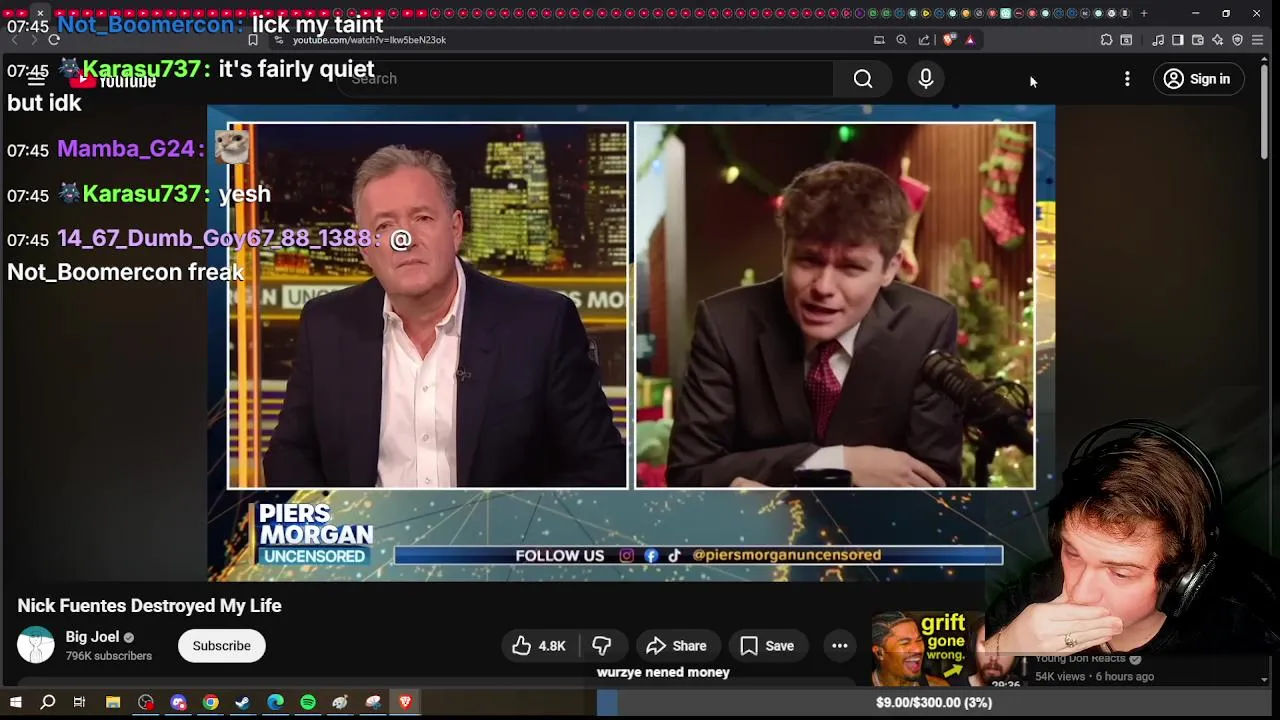The width and height of the screenshot is (1280, 720).
Task: Click the cast/screen icon in address bar
Action: (x=879, y=40)
